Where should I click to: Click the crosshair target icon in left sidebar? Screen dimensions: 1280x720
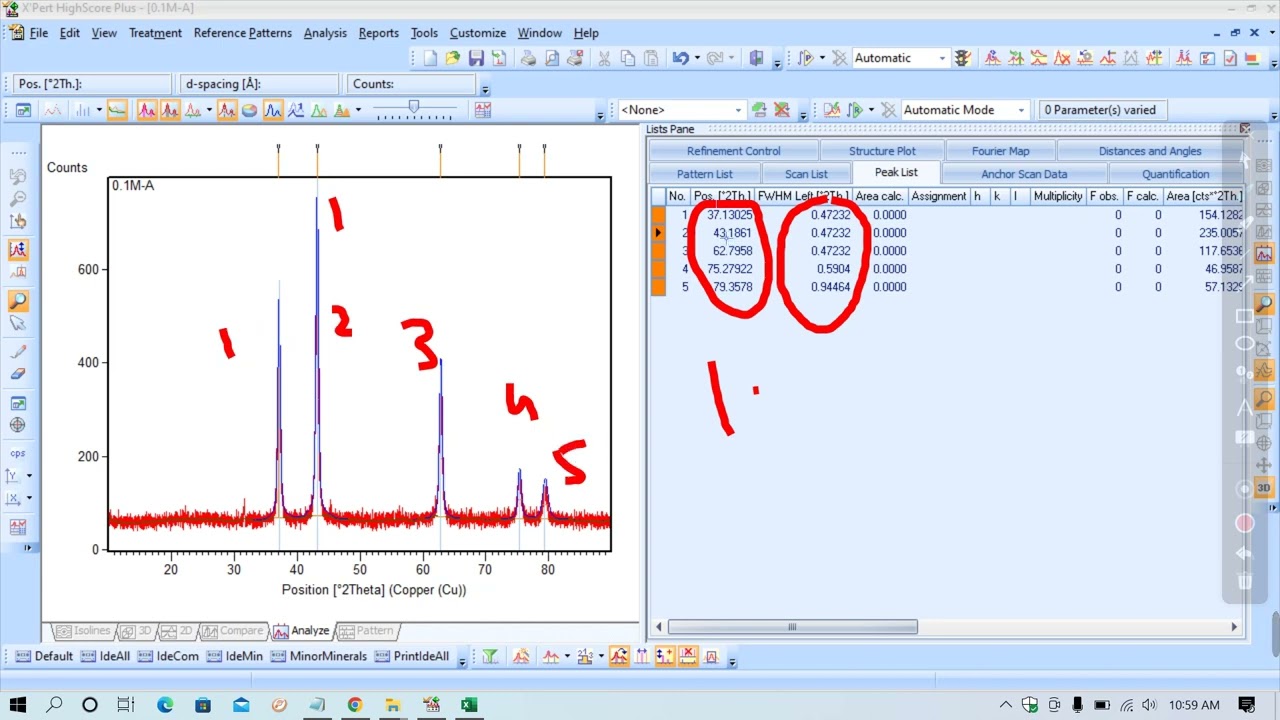[x=17, y=425]
